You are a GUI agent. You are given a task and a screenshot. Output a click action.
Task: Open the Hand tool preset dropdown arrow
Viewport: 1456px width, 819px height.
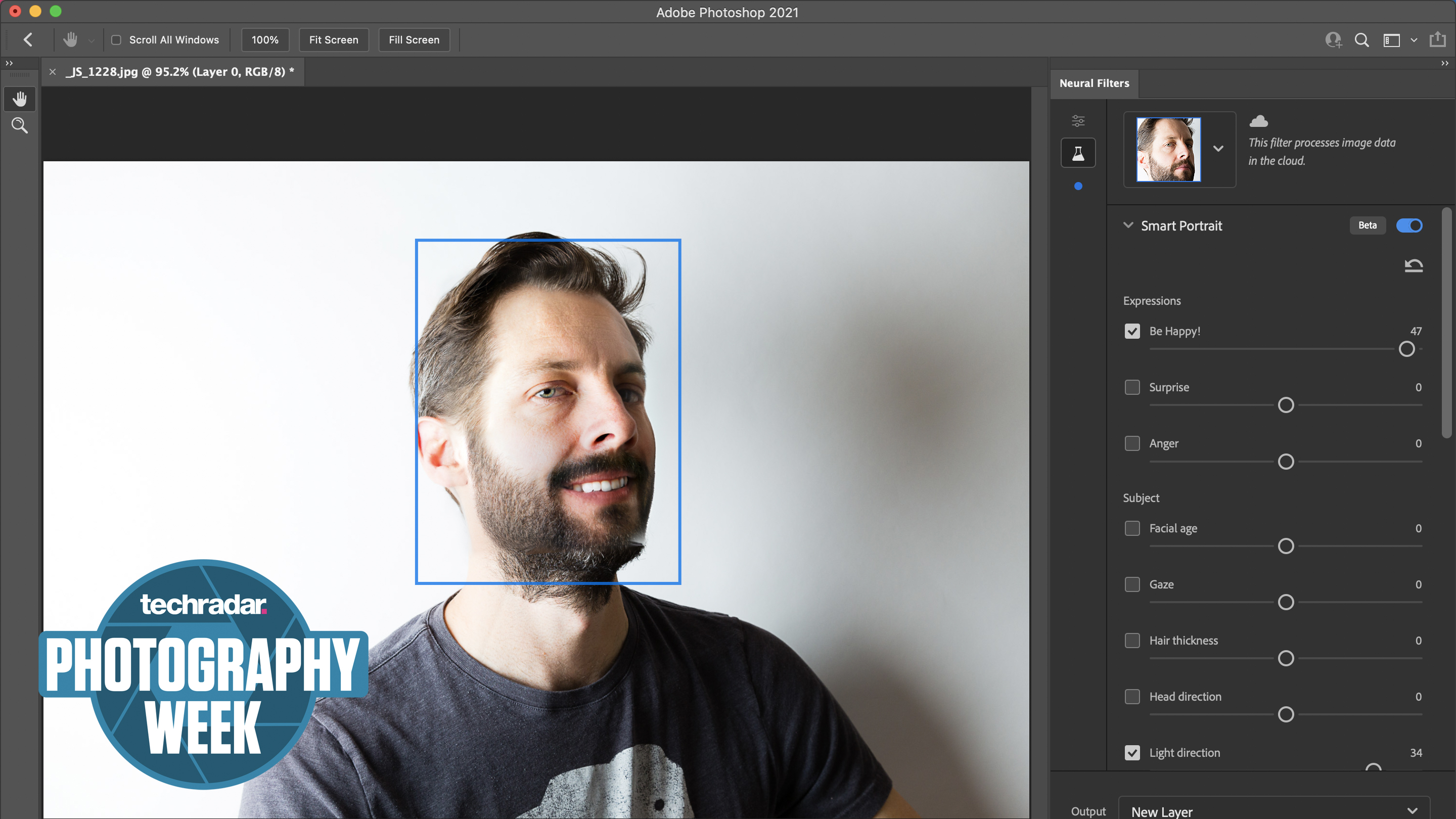(x=91, y=40)
